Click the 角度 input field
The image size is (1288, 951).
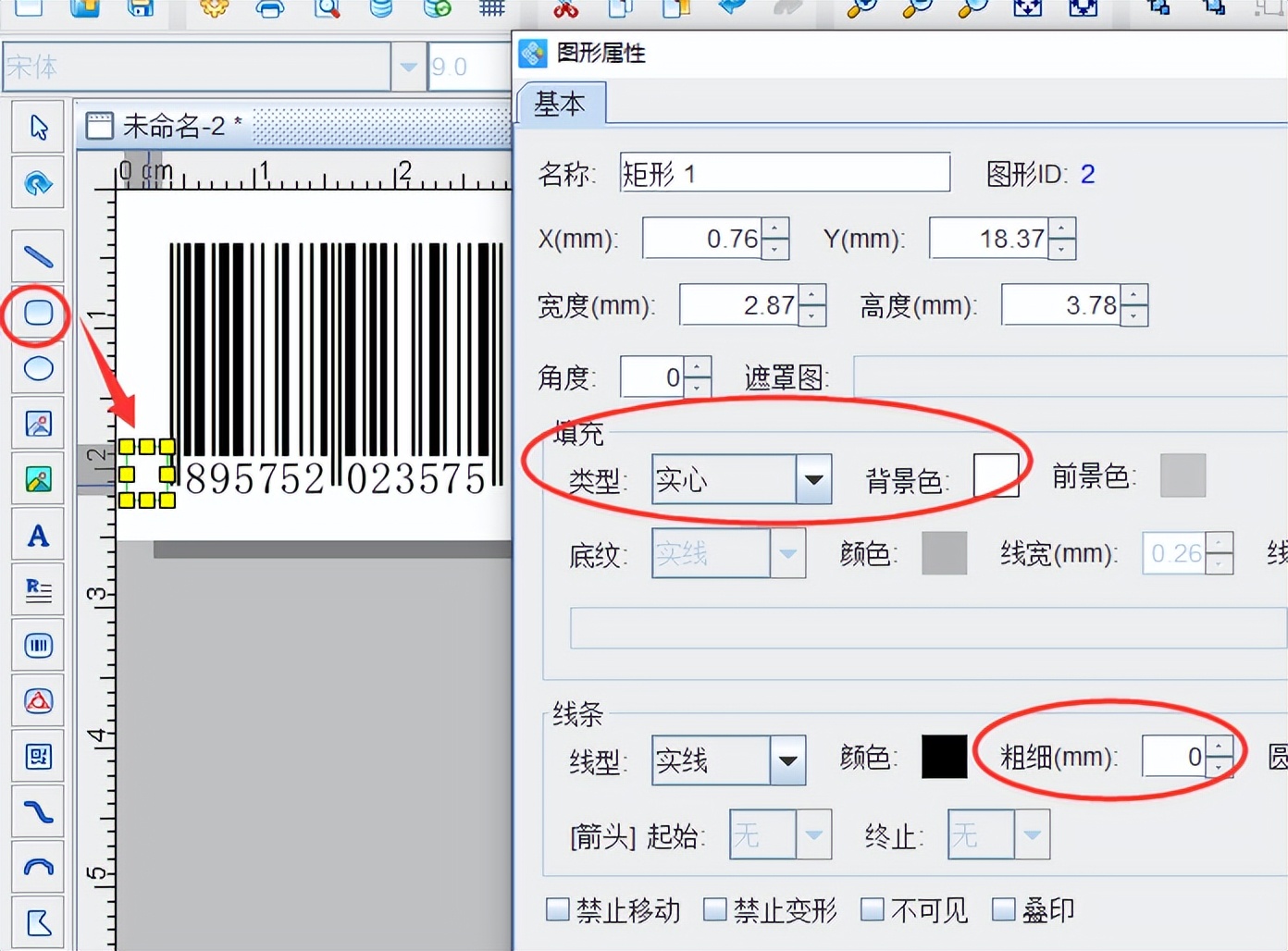tap(652, 377)
